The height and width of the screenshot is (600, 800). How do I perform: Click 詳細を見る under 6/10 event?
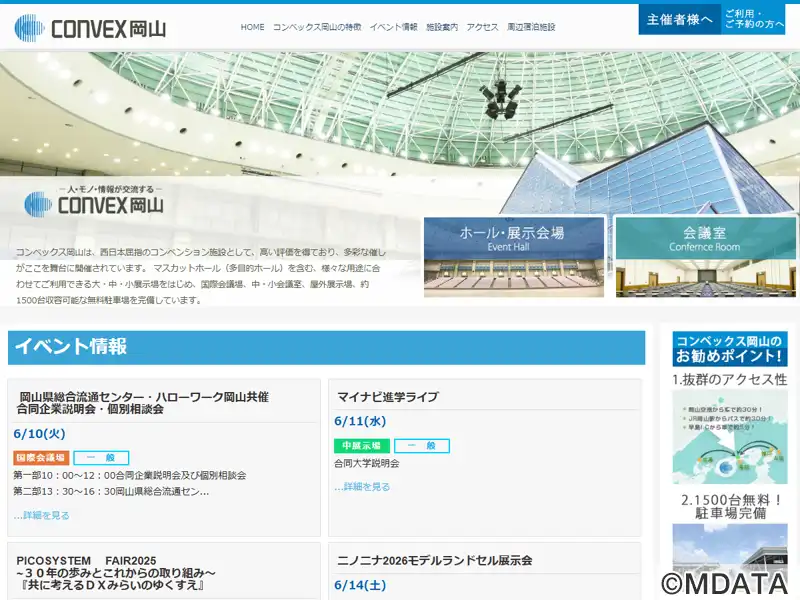(x=41, y=515)
